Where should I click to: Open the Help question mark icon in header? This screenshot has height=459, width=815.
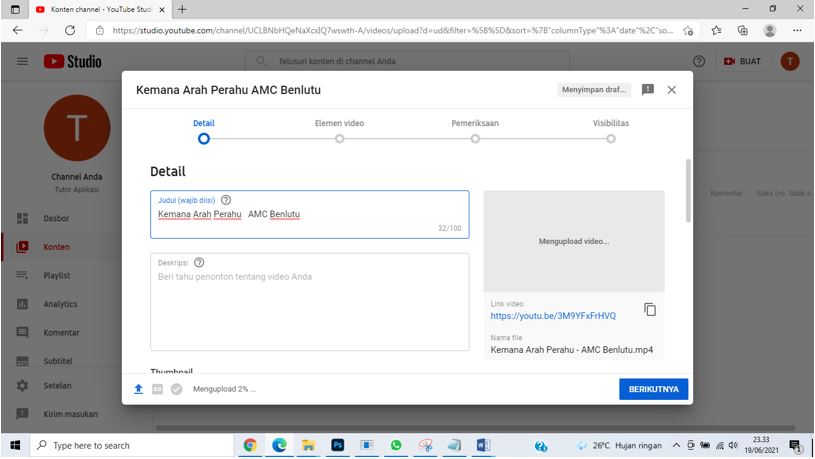[x=699, y=62]
